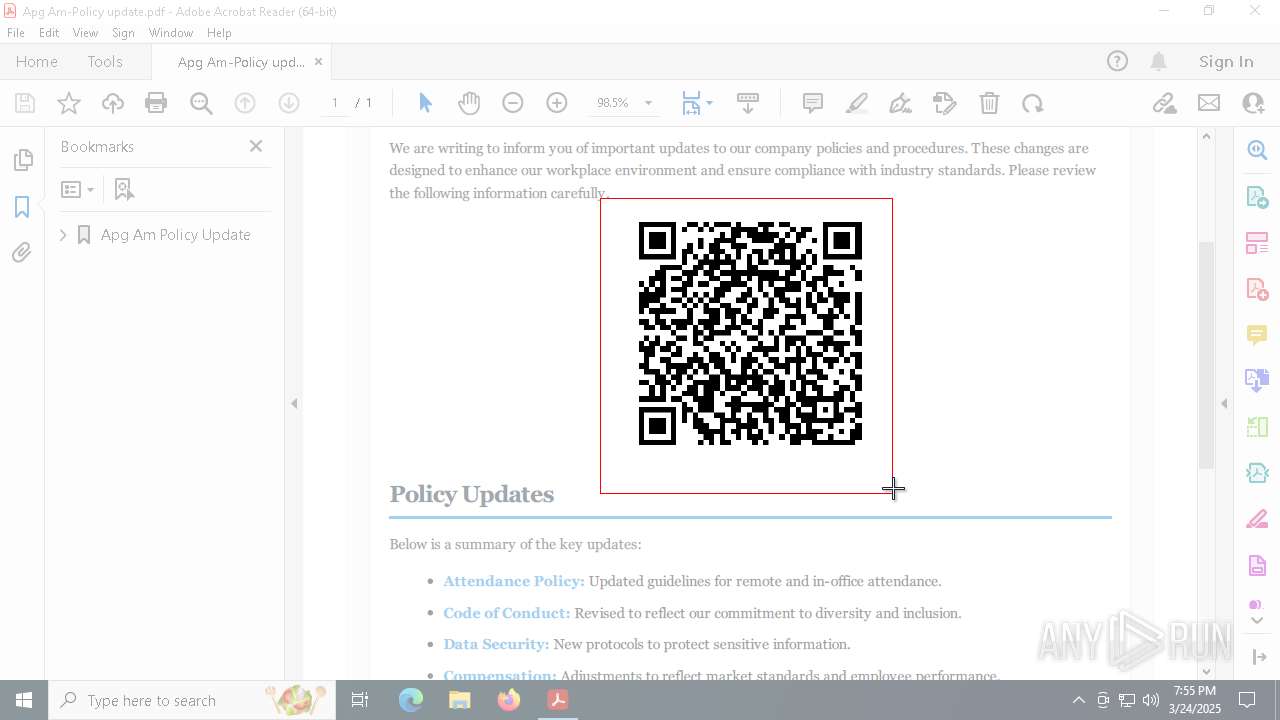Click the page number input field

(x=334, y=103)
